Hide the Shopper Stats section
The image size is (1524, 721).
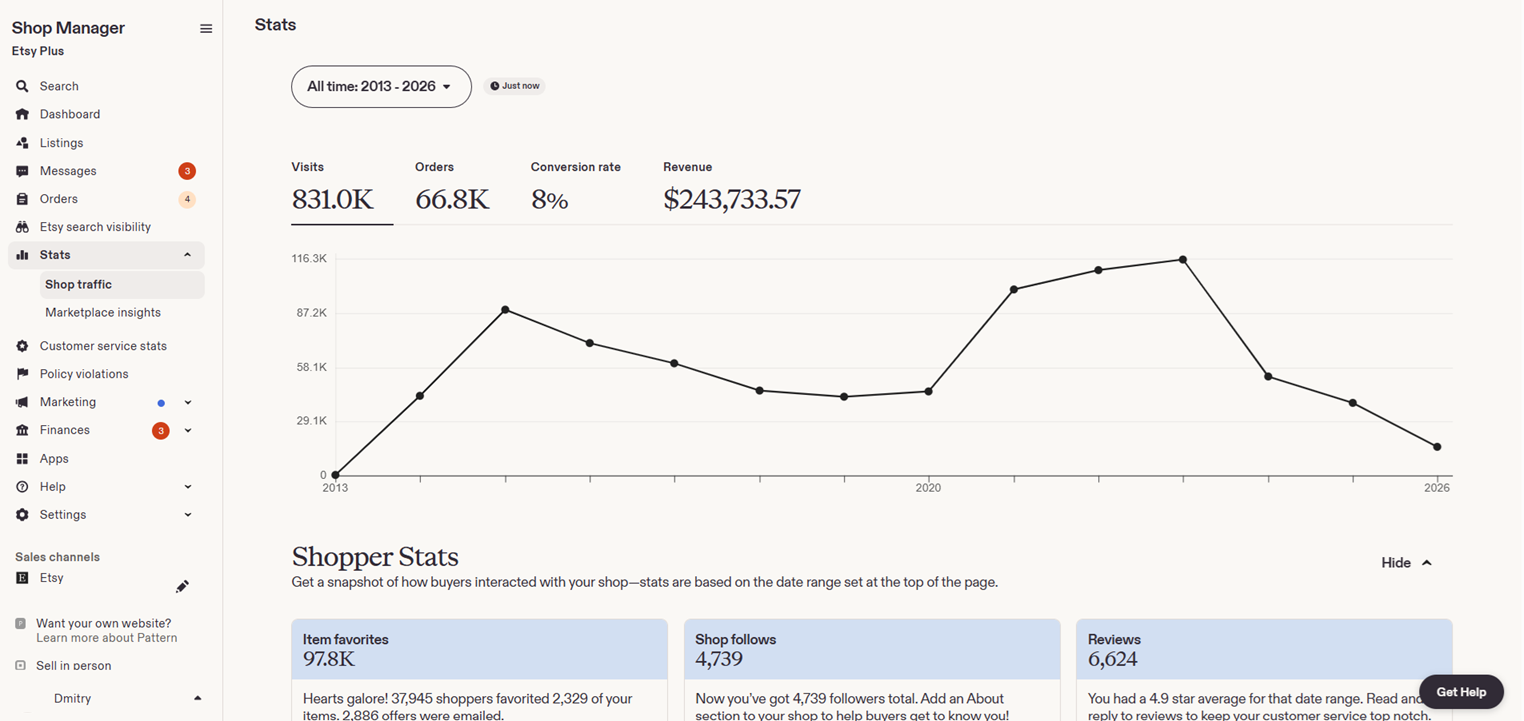(1406, 563)
